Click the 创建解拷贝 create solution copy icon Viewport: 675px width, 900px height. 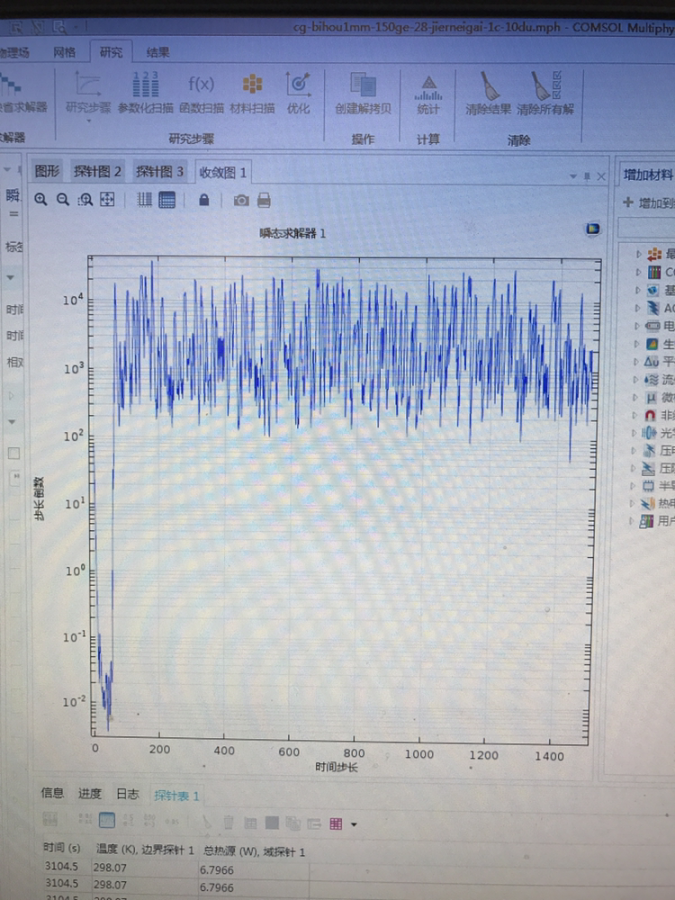click(x=363, y=84)
